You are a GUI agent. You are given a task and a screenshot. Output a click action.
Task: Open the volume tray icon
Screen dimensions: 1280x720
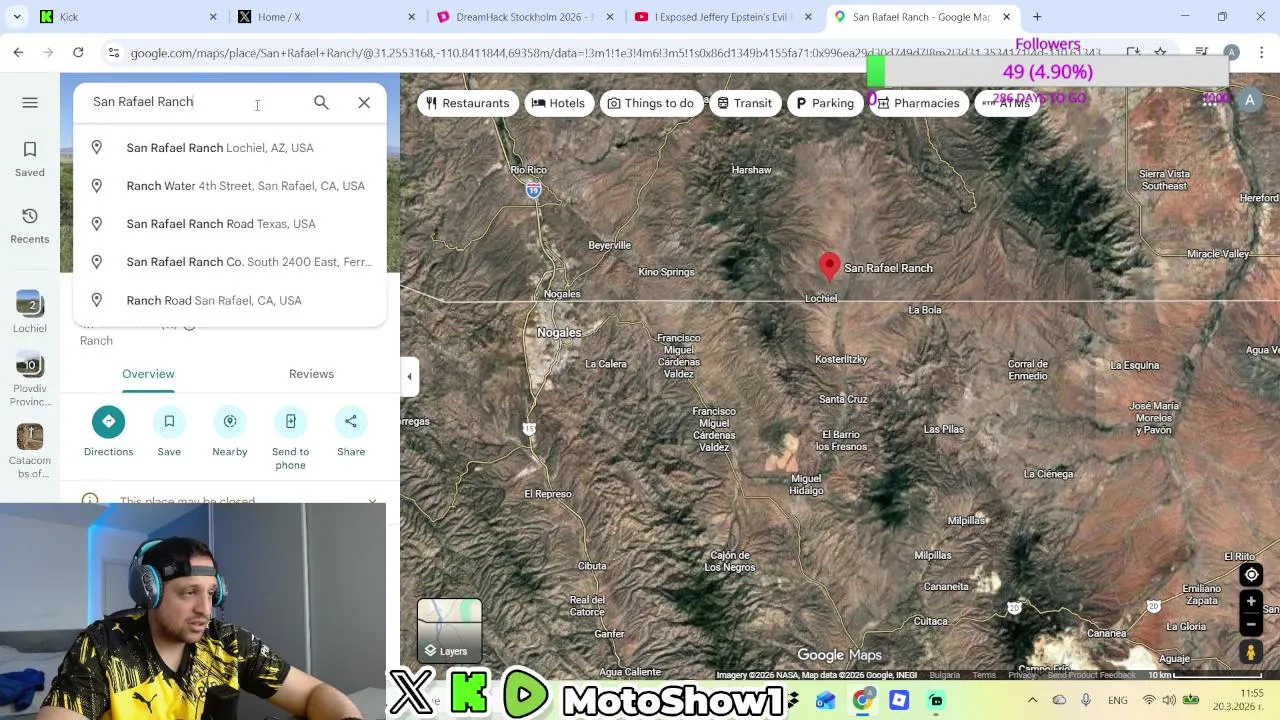(1168, 700)
